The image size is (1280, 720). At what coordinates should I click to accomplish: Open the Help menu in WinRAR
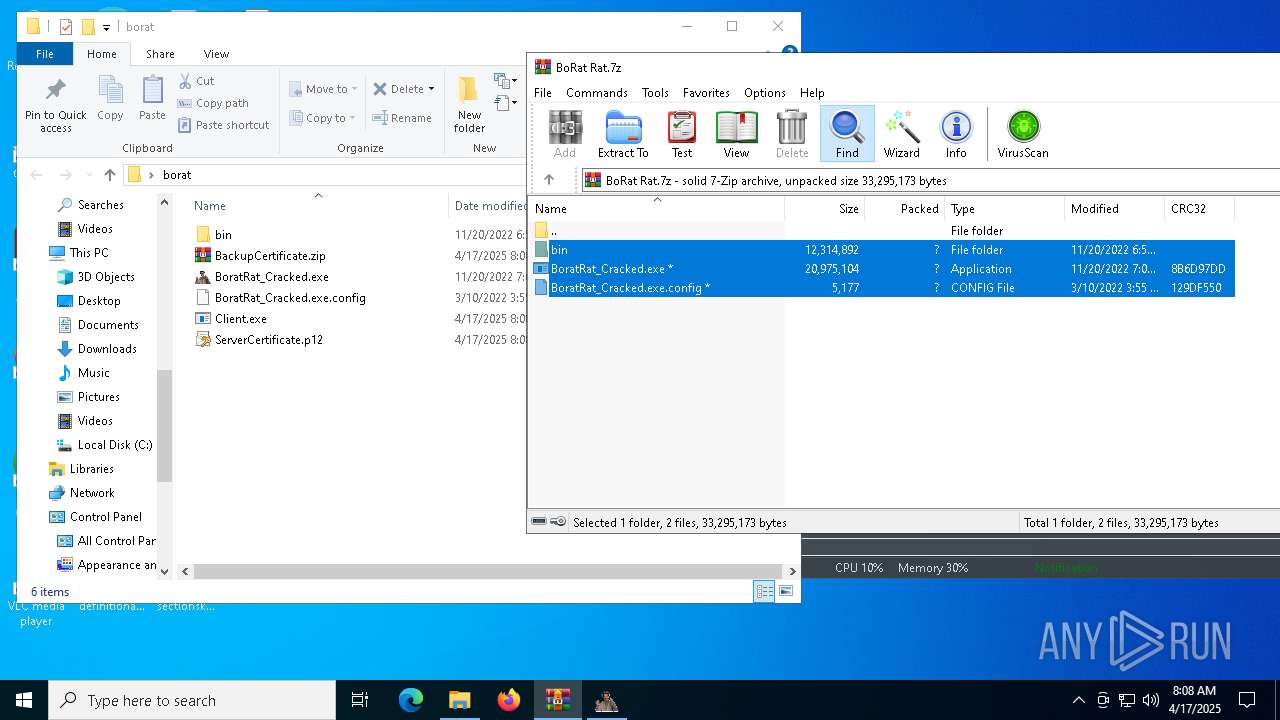[x=812, y=92]
